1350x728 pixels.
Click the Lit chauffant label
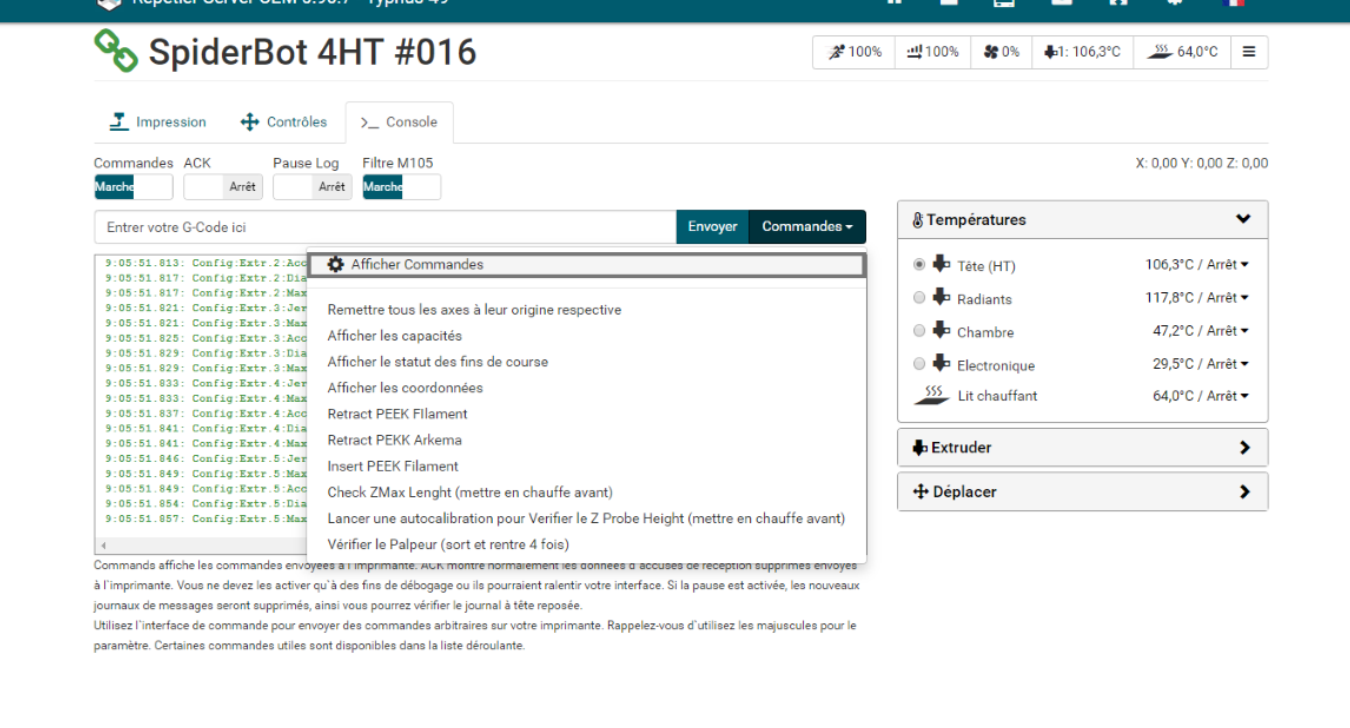[x=997, y=396]
